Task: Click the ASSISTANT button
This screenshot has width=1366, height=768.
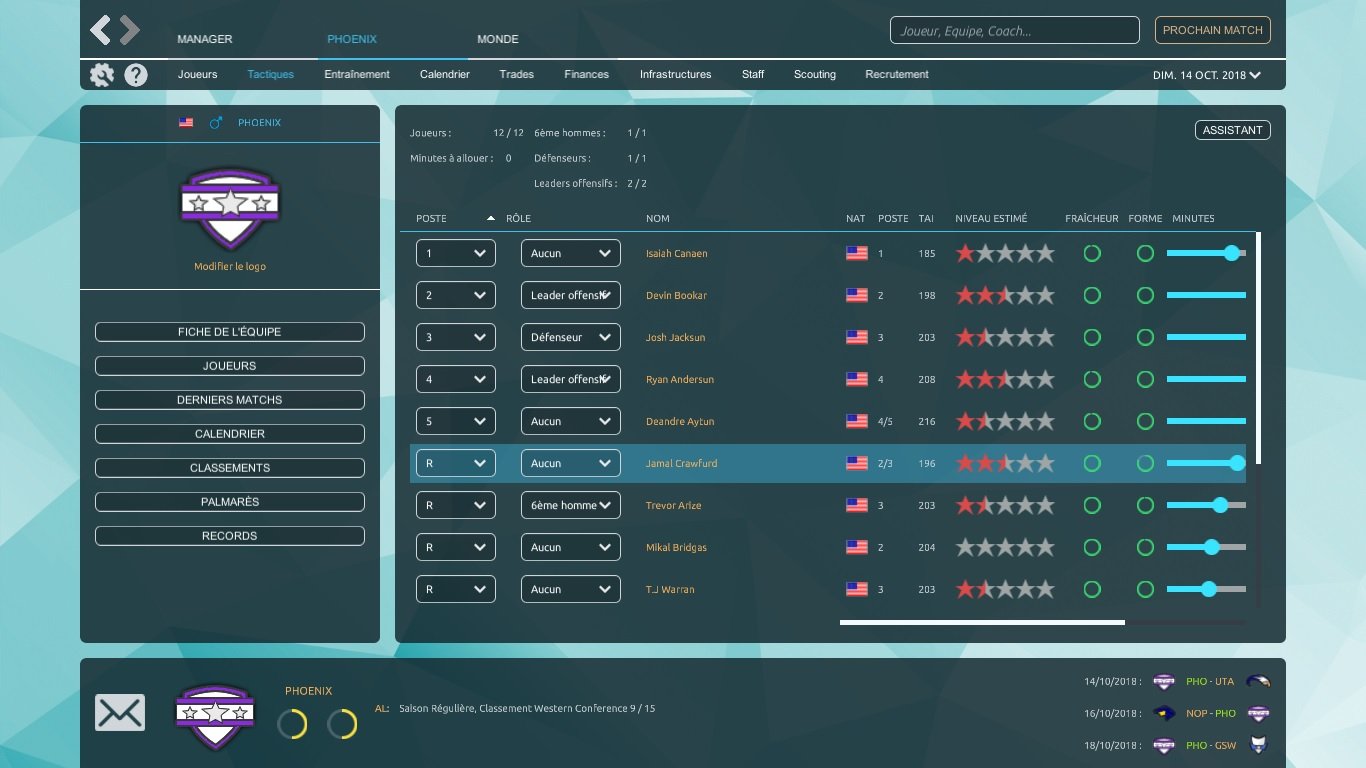Action: (x=1232, y=131)
